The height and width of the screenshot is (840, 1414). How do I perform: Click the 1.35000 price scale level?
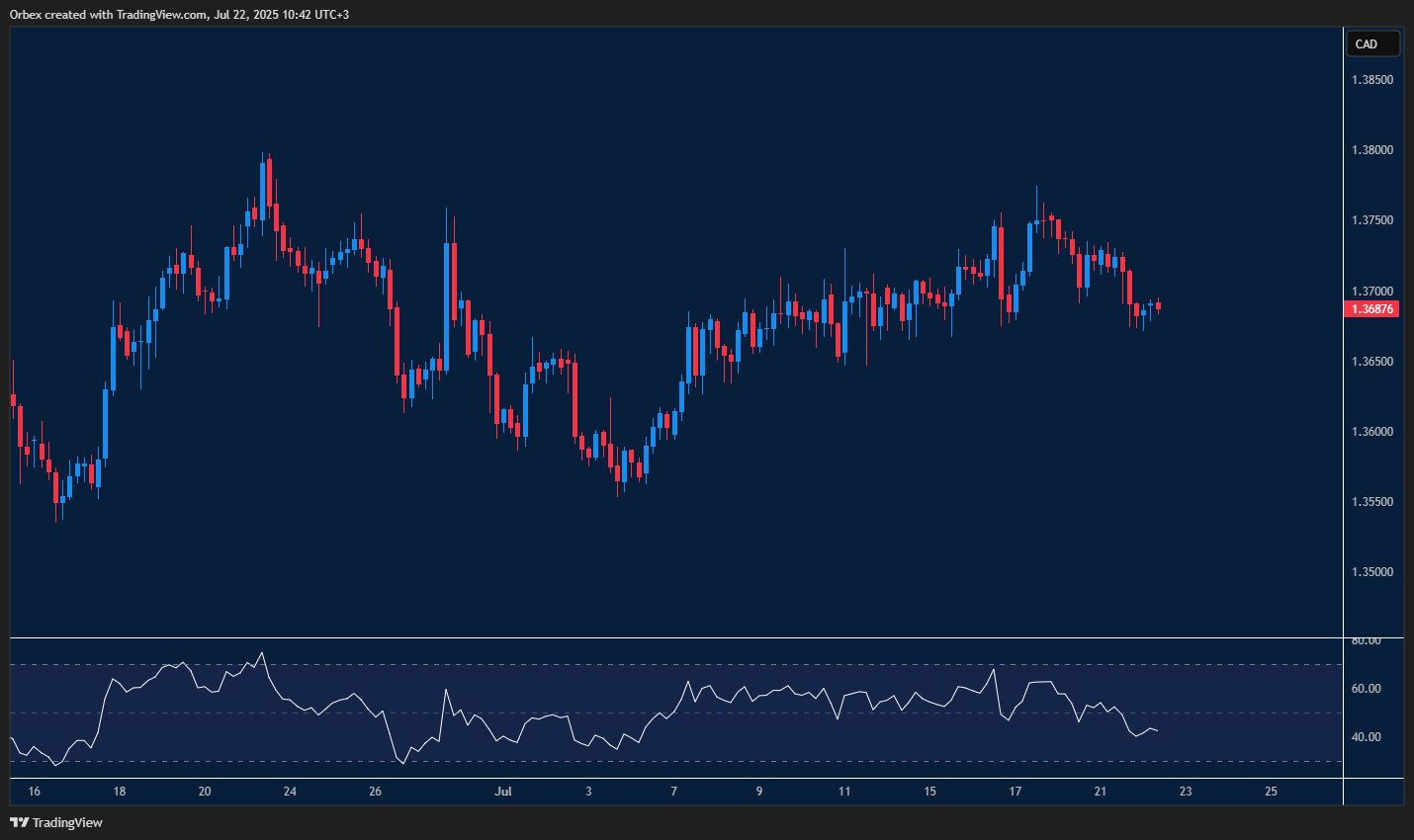(x=1372, y=572)
